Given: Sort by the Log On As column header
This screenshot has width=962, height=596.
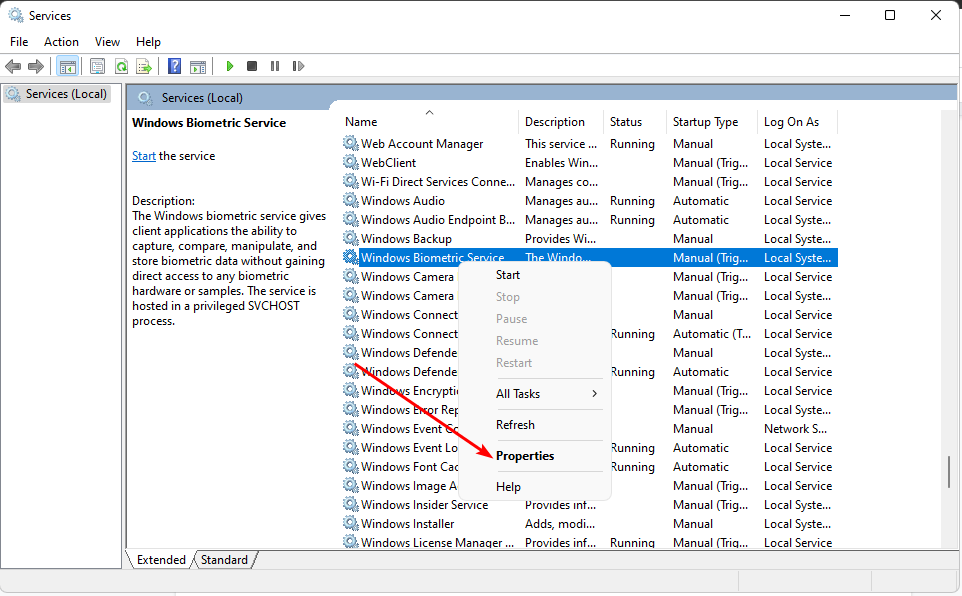Looking at the screenshot, I should pyautogui.click(x=798, y=122).
